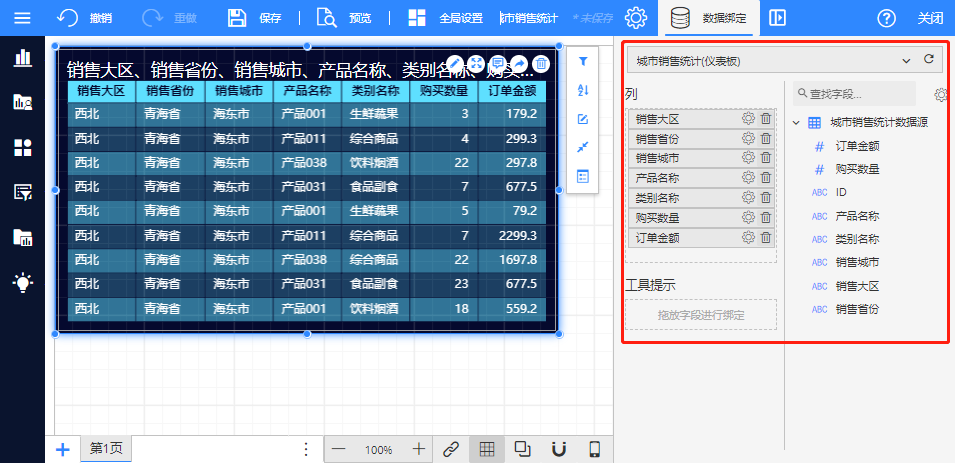Remove the 购买数量 column via trash icon
Screen dimensions: 955x463
click(x=766, y=218)
